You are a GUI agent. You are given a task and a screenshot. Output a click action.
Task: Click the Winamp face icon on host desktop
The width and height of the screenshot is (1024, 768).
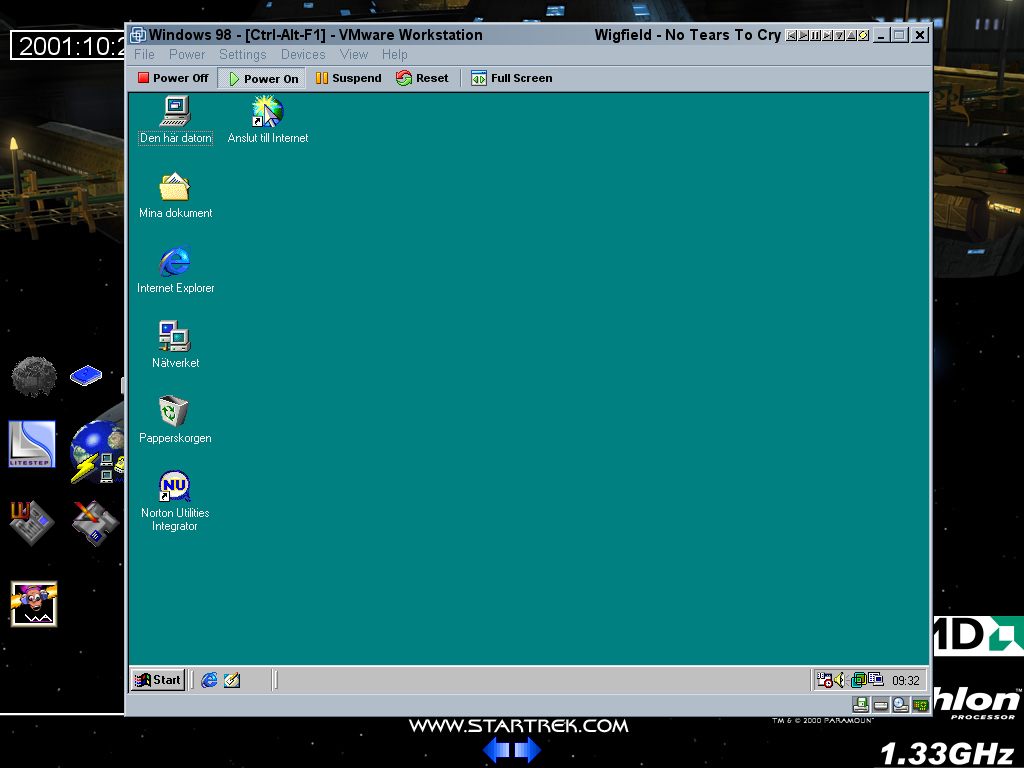[34, 604]
